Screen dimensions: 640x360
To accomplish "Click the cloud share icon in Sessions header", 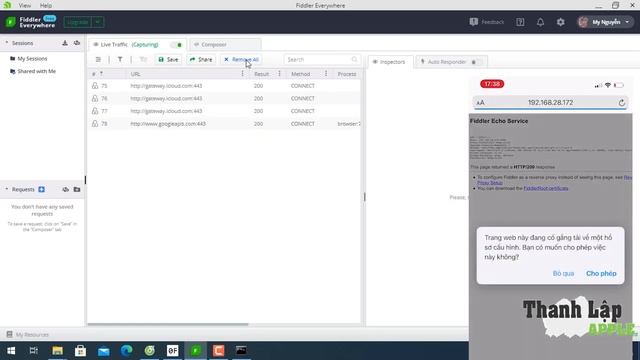I will 77,43.
